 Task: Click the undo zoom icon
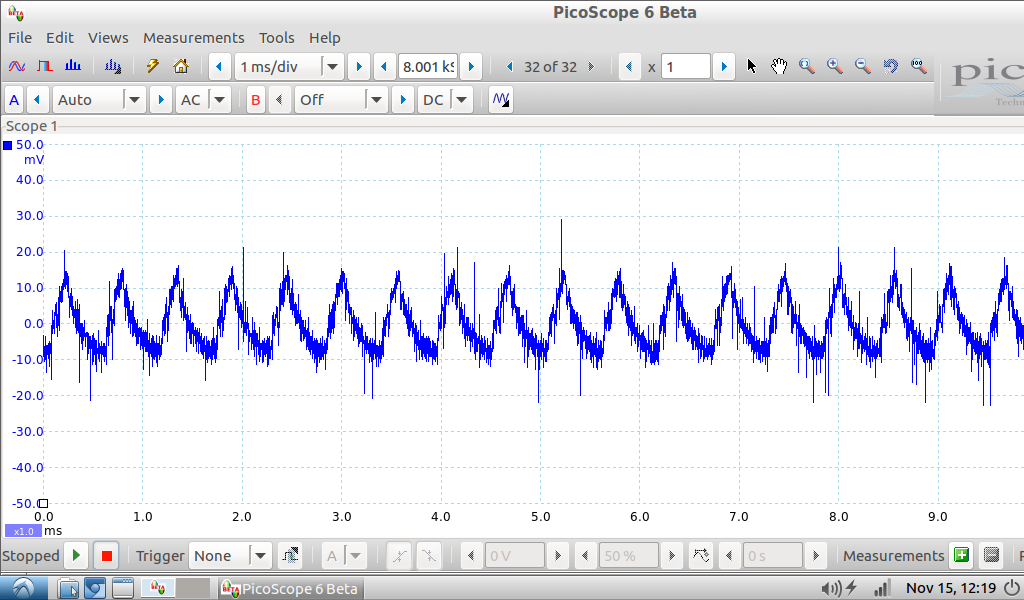click(890, 67)
